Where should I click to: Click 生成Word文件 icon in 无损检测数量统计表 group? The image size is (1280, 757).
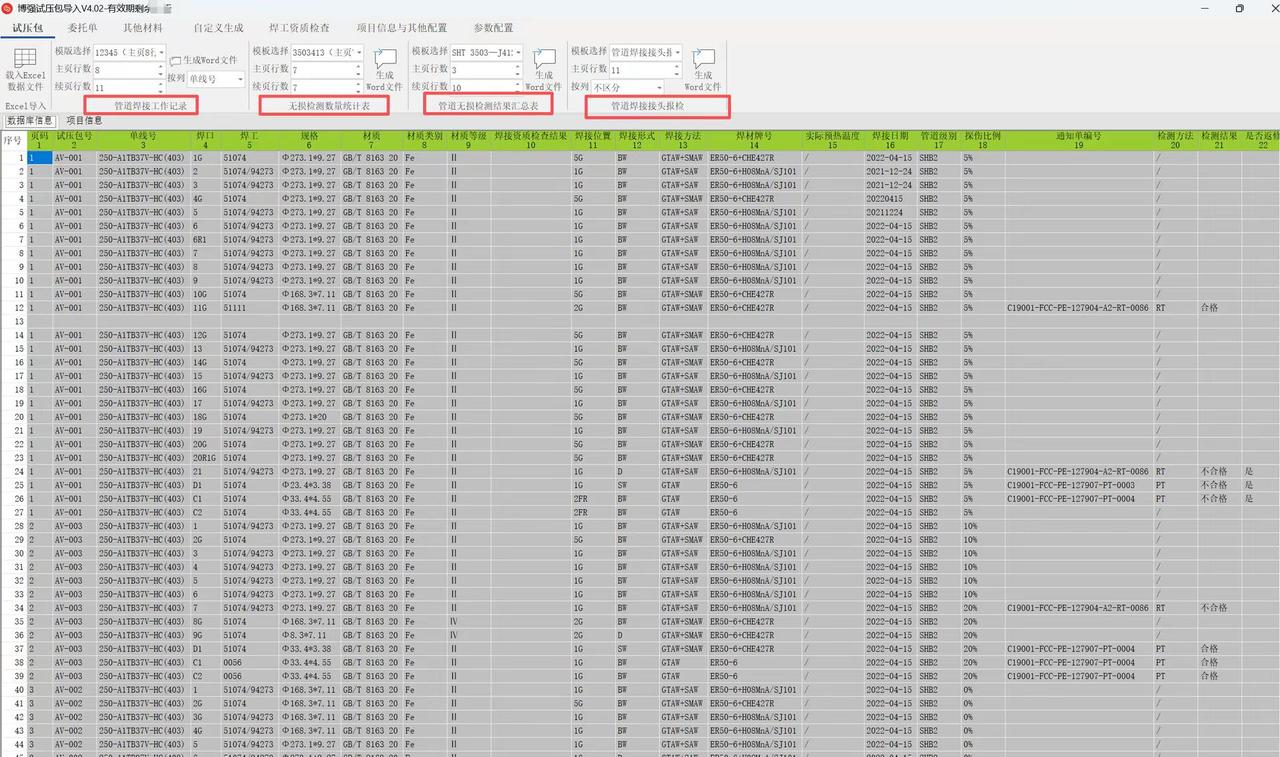[384, 60]
